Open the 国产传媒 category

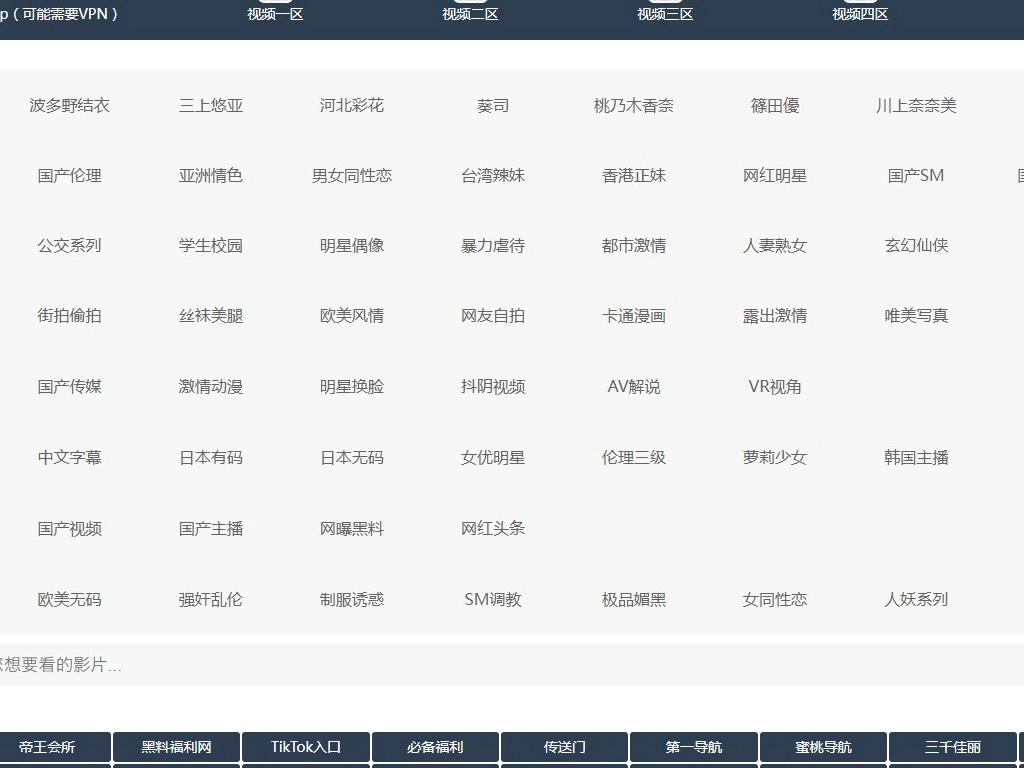pyautogui.click(x=70, y=387)
